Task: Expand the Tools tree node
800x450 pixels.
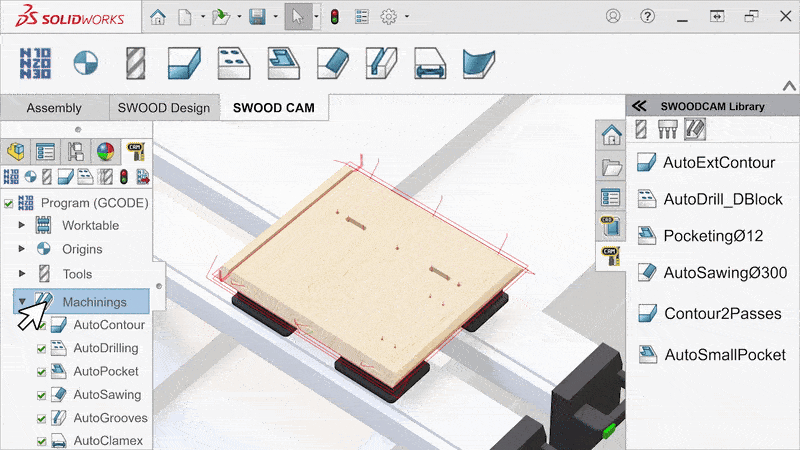Action: 21,273
